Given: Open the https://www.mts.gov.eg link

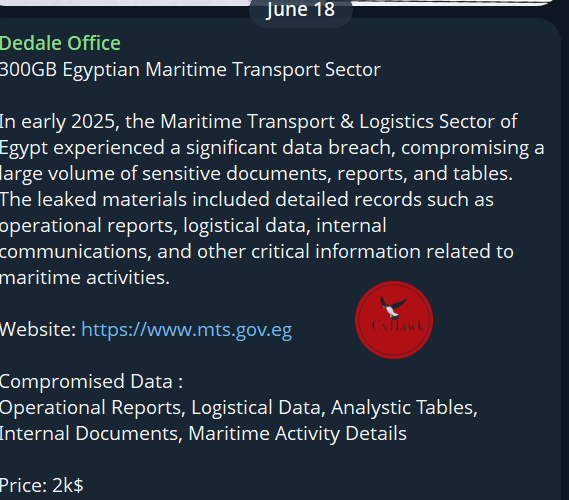Looking at the screenshot, I should tap(187, 330).
